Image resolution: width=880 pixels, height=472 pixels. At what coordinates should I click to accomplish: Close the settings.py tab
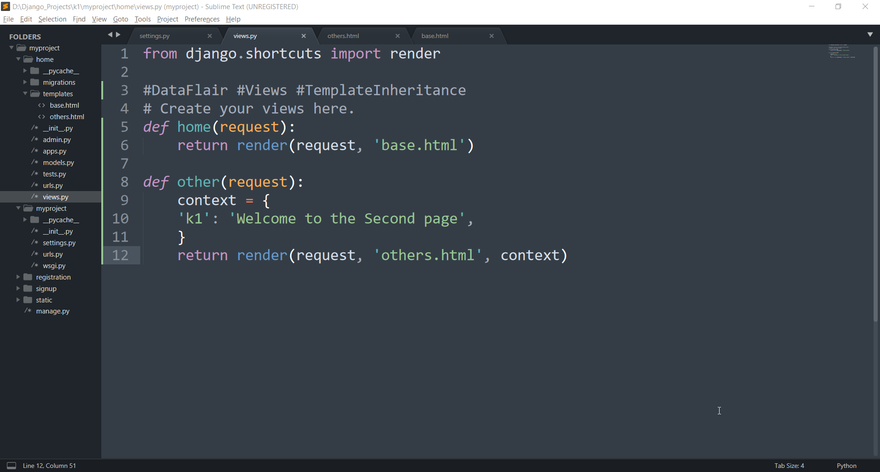[210, 36]
